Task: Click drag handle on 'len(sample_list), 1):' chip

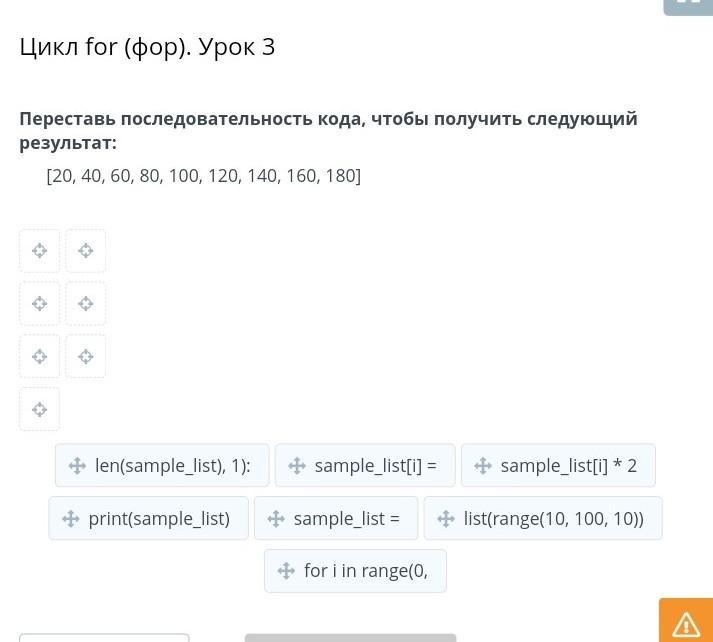Action: (77, 466)
